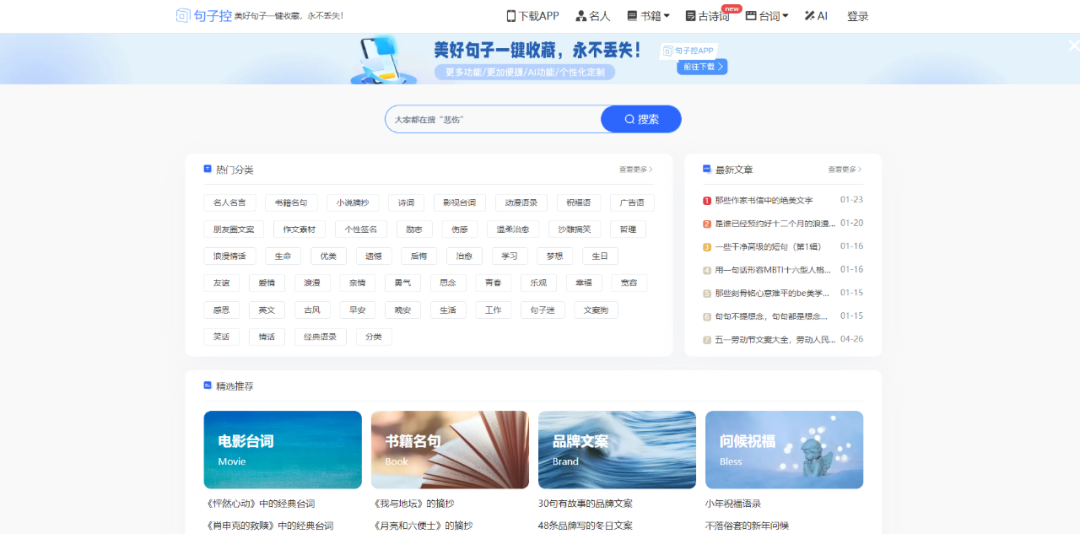Image resolution: width=1080 pixels, height=534 pixels.
Task: Expand the 台词 dropdown menu
Action: (x=767, y=16)
